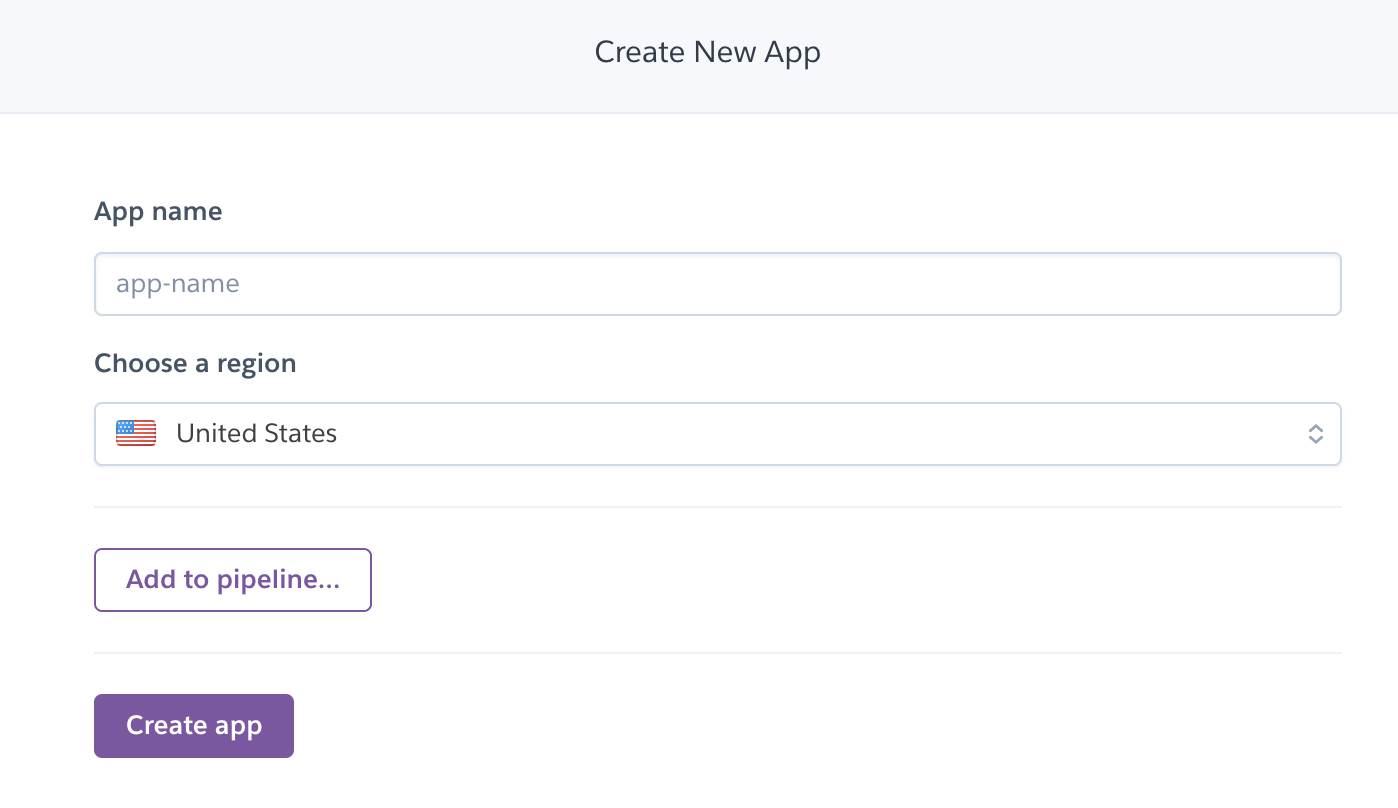Screen dimensions: 1398x808
Task: Click empty space right of United States text
Action: point(800,434)
